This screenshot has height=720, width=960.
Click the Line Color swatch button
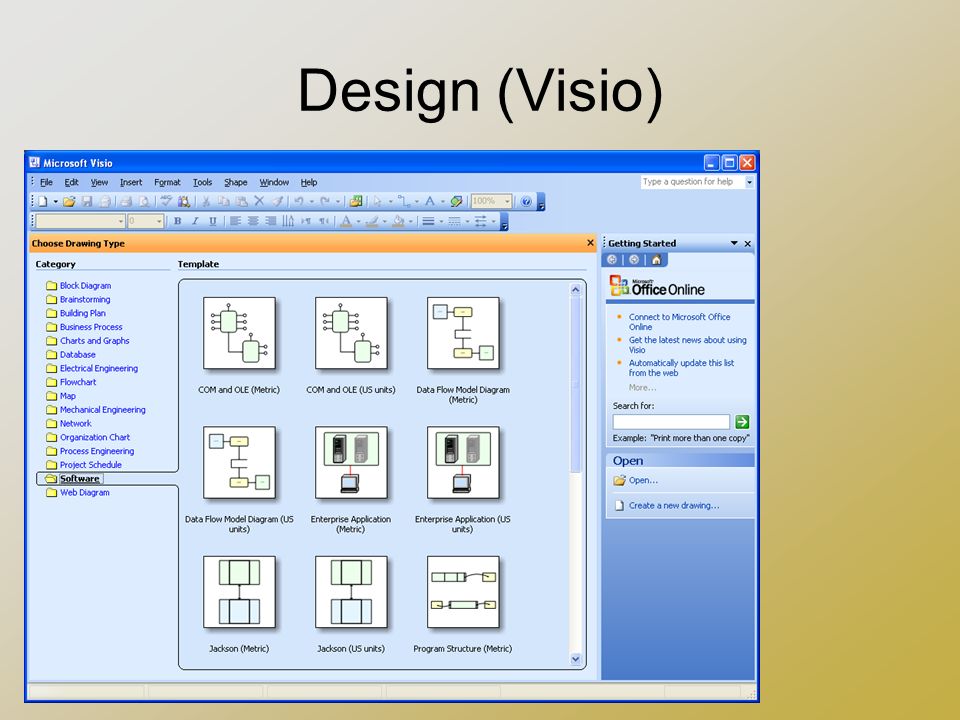(372, 221)
